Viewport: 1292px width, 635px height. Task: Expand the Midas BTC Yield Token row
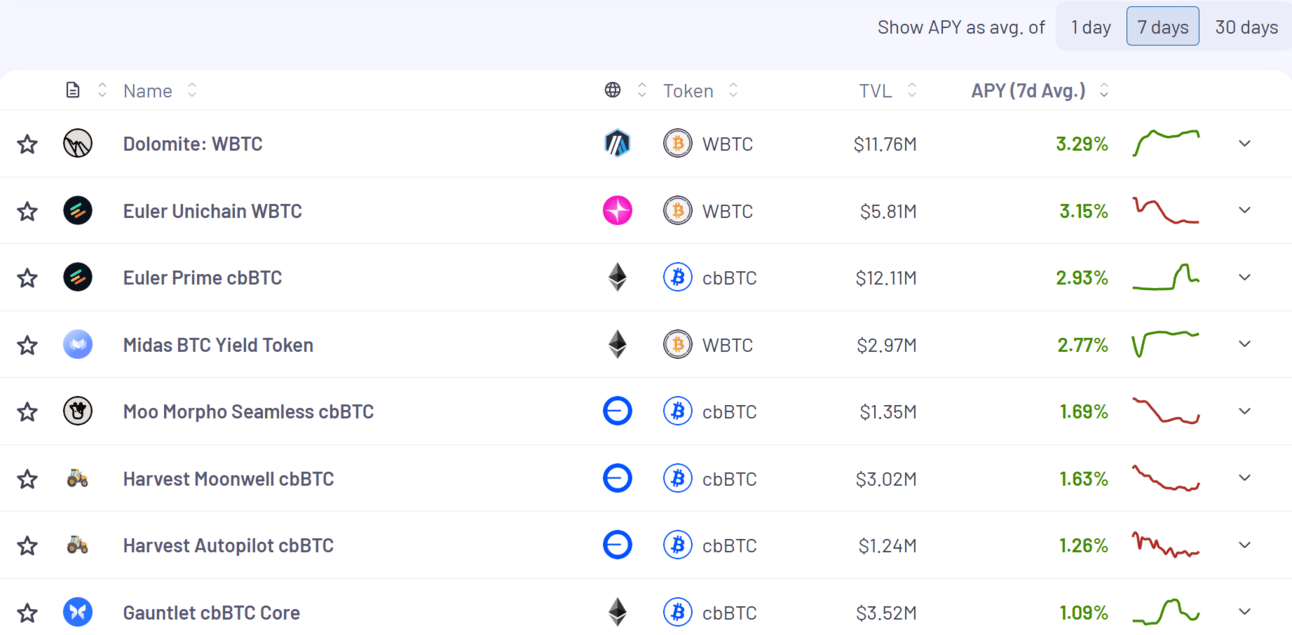pos(1245,345)
